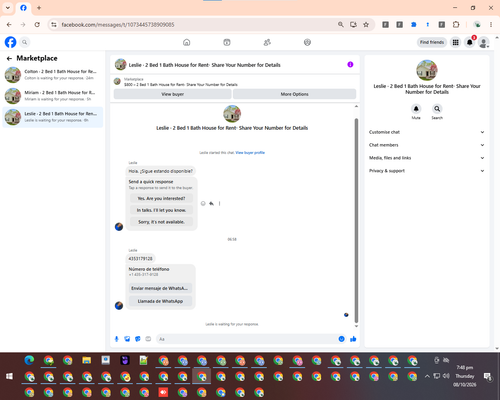Select the Facebook browser tab
500x400 pixels.
click(x=23, y=8)
